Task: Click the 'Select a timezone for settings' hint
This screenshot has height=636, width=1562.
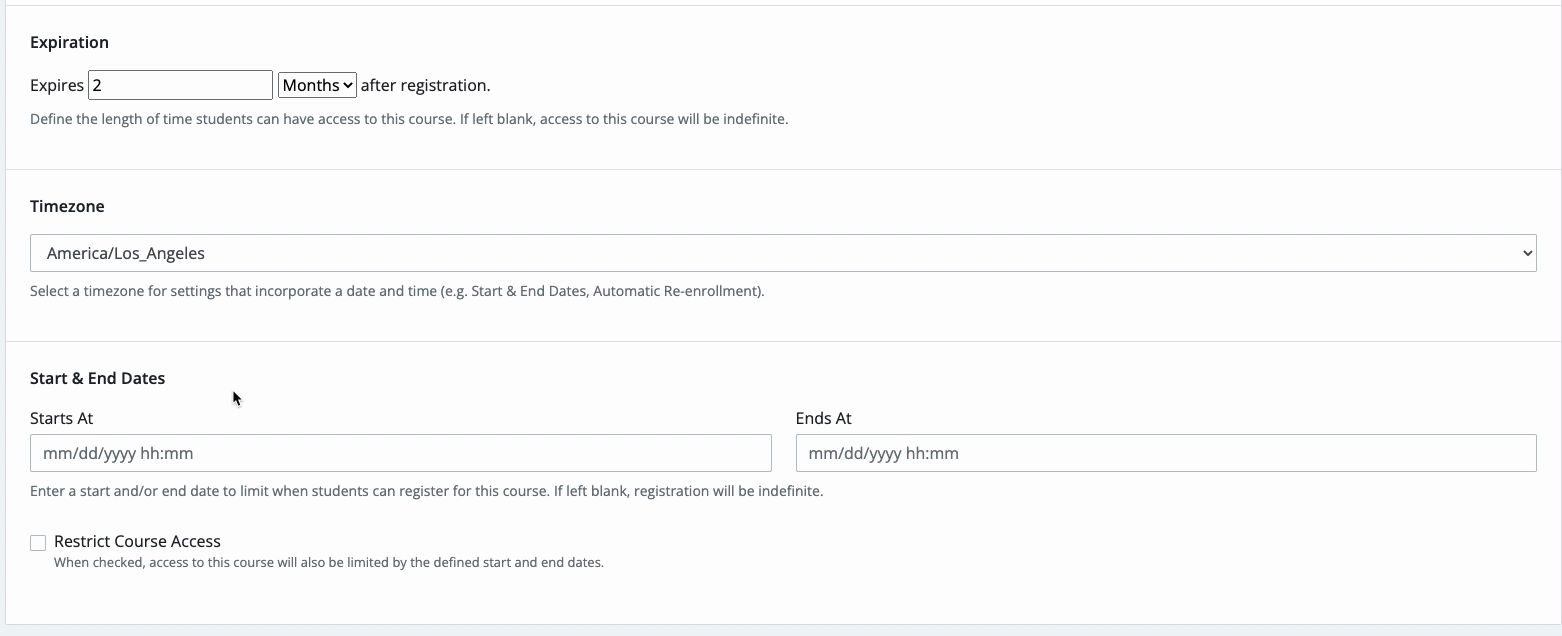Action: (x=397, y=291)
